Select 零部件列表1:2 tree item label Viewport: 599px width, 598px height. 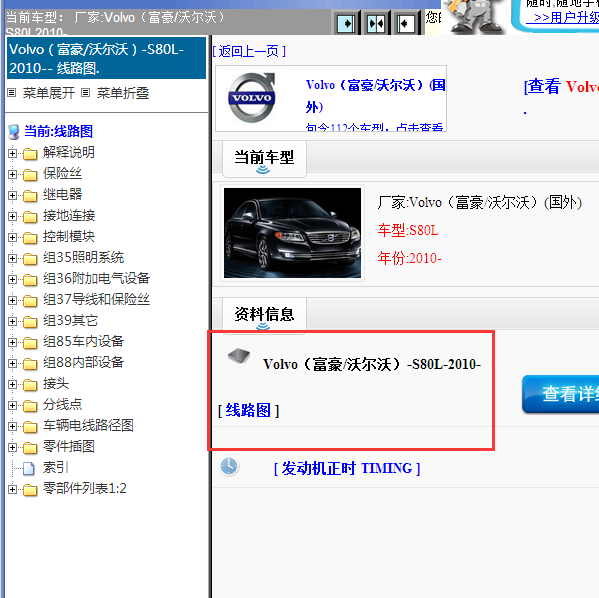tap(84, 488)
